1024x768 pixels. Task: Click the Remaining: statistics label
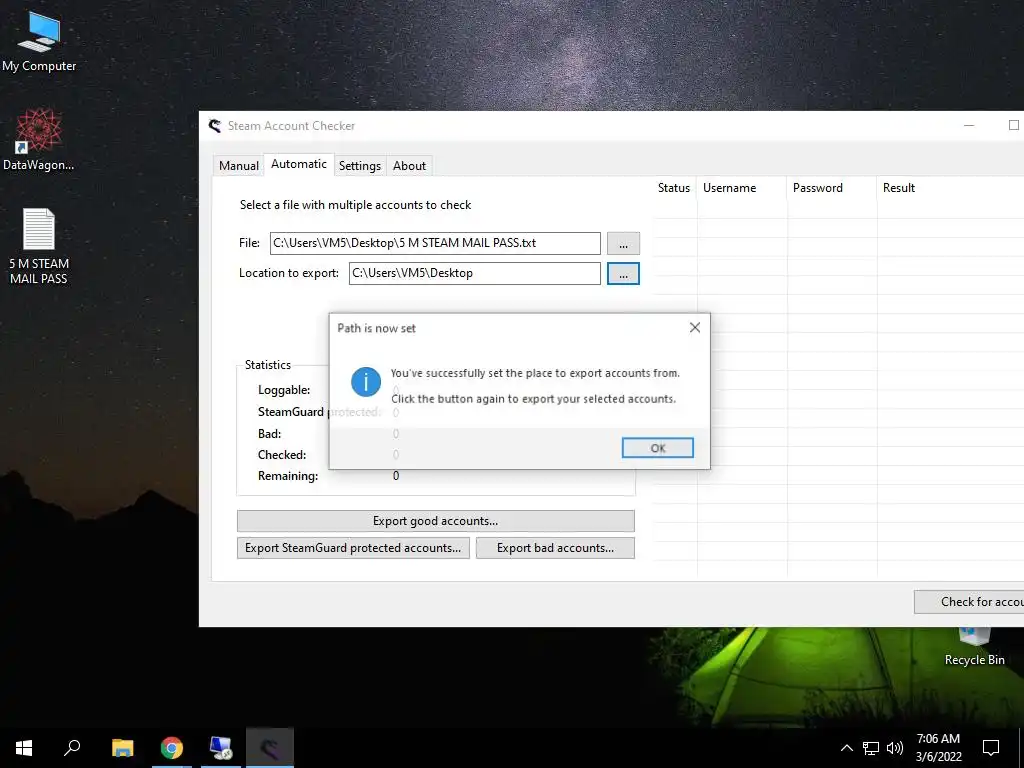point(288,476)
